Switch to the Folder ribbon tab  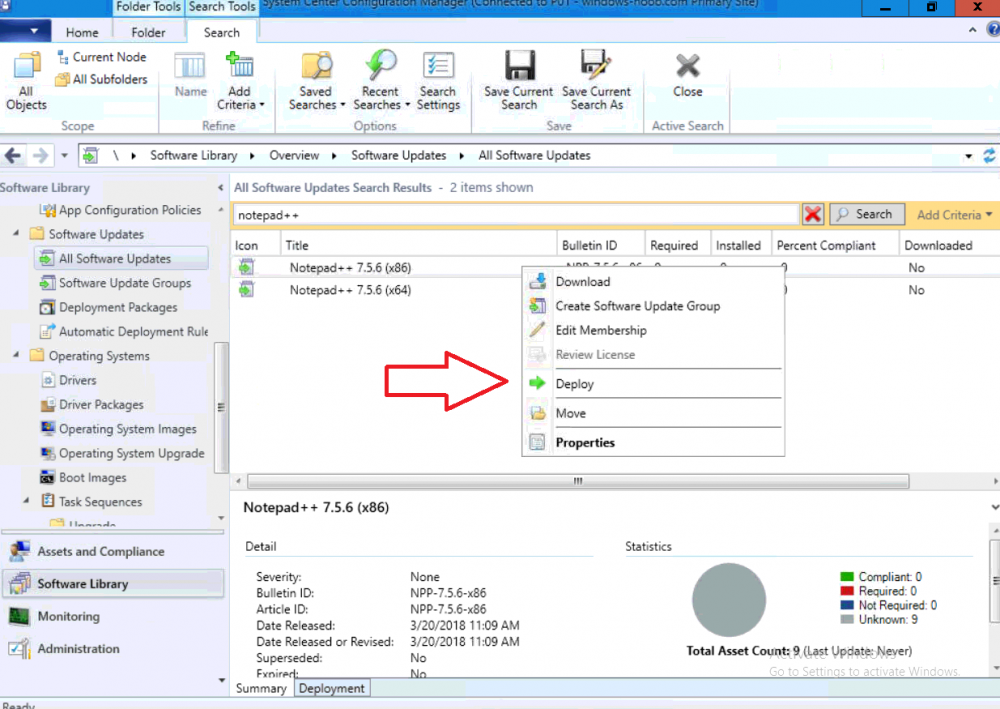[148, 33]
